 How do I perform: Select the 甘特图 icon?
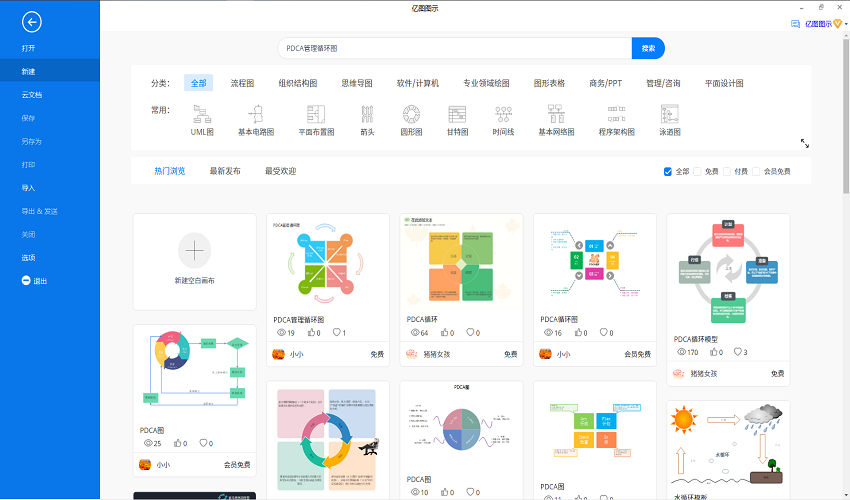458,114
